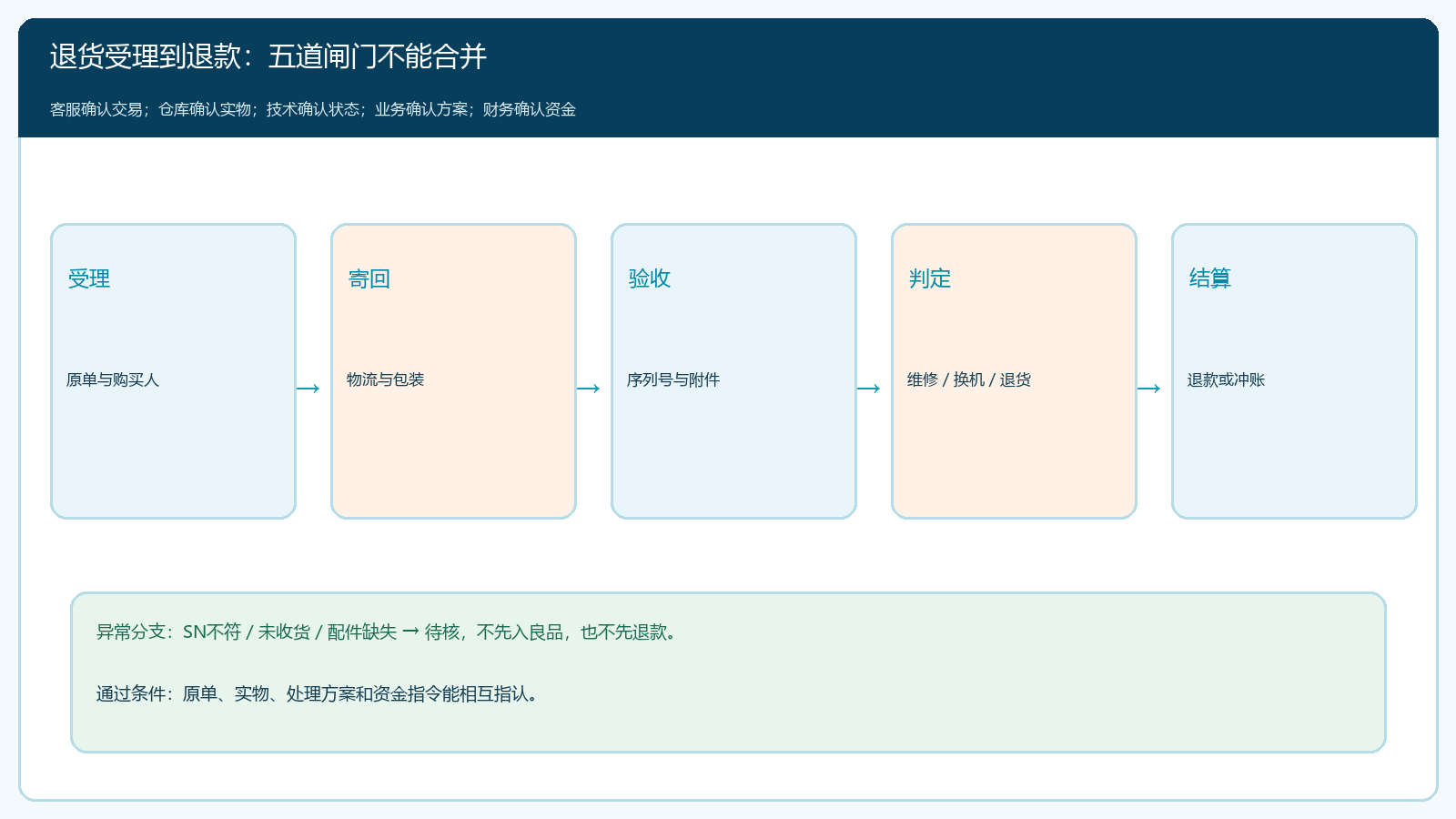Click the arrow between 受理 and 寄回
Image resolution: width=1456 pixels, height=819 pixels.
click(308, 389)
